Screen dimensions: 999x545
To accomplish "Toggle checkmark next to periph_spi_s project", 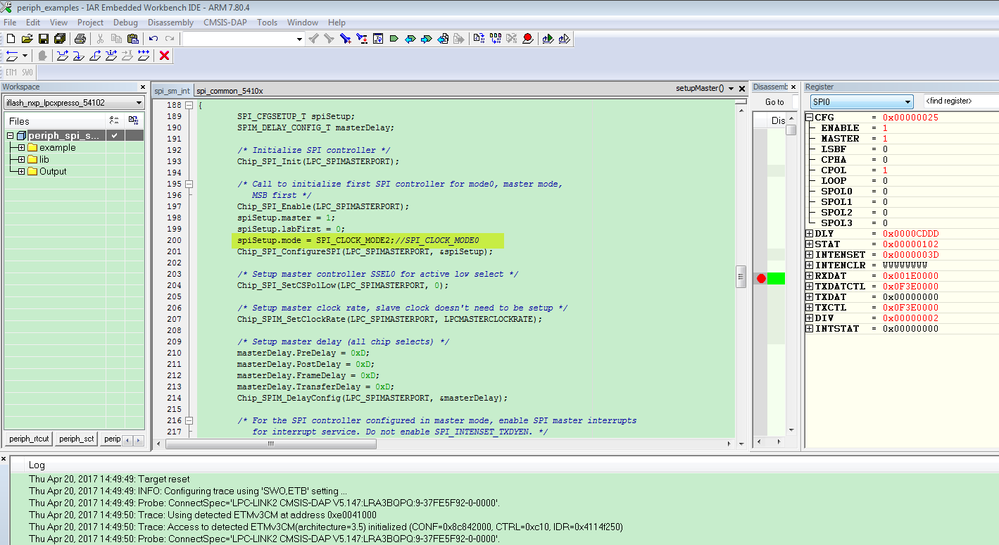I will click(x=115, y=136).
